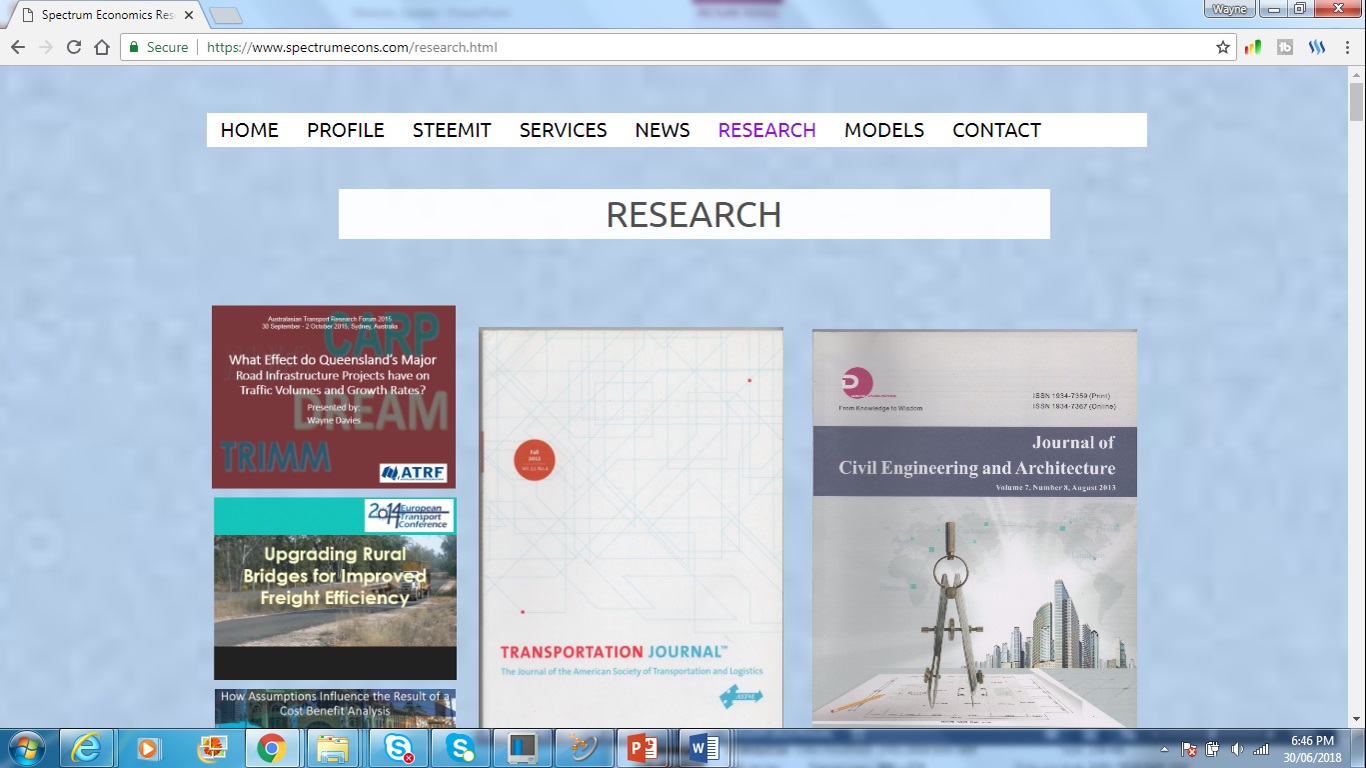Click the power/battery tray icon
The image size is (1366, 768).
(1213, 749)
